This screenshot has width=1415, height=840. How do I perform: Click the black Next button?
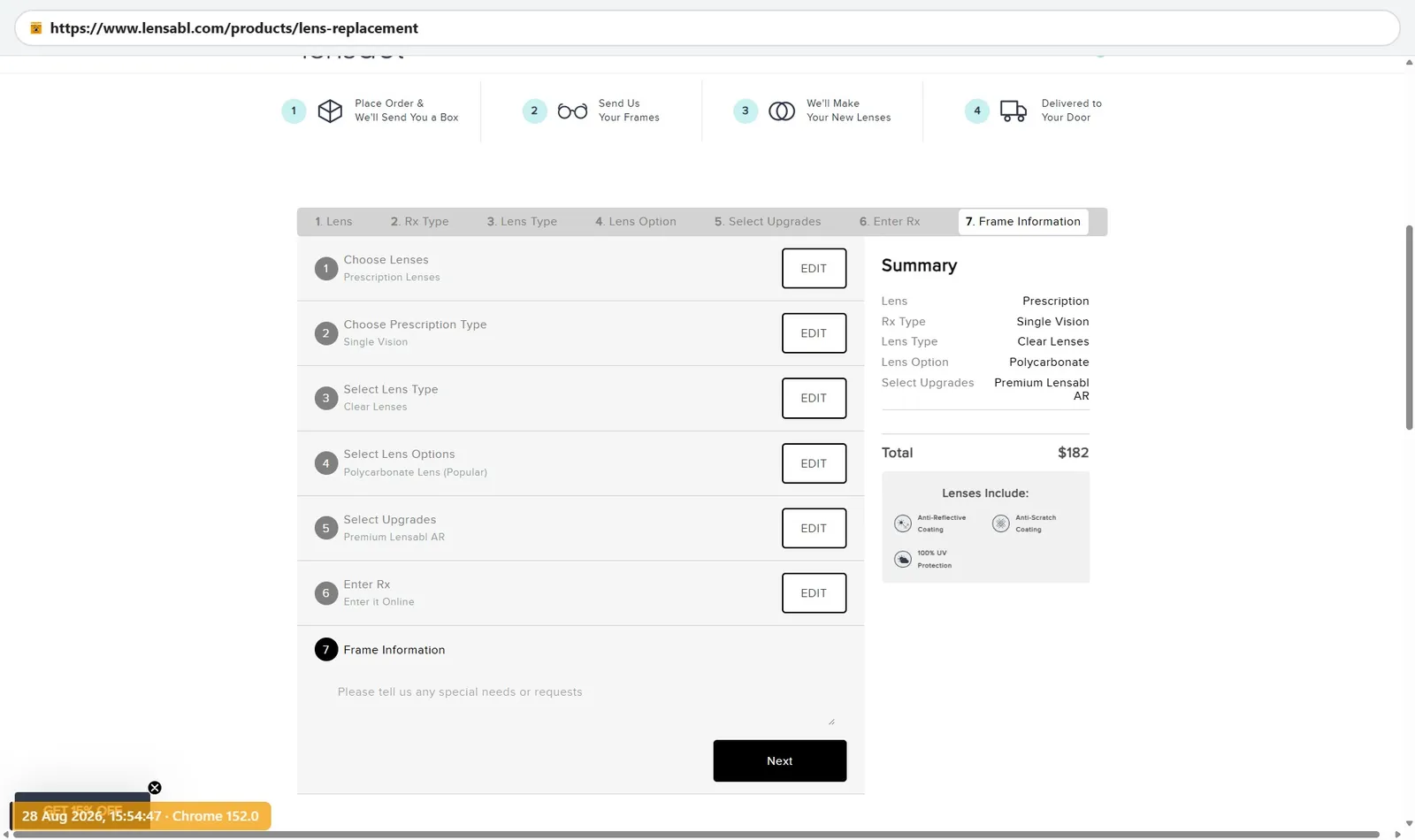click(x=780, y=761)
